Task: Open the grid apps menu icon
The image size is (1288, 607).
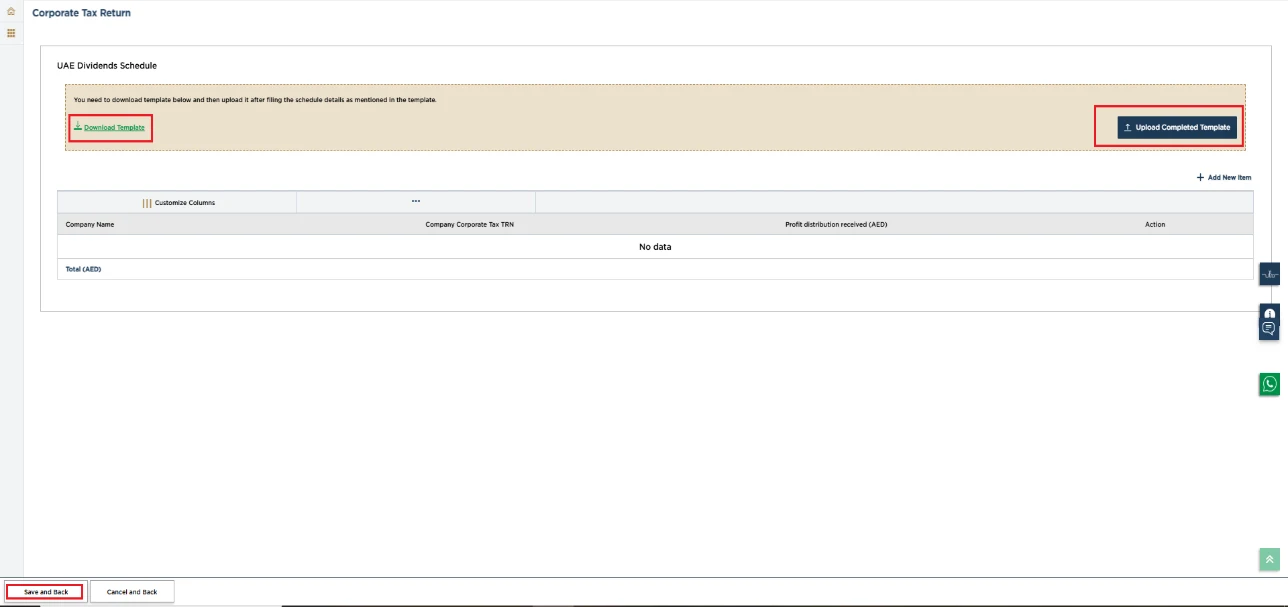Action: point(11,33)
